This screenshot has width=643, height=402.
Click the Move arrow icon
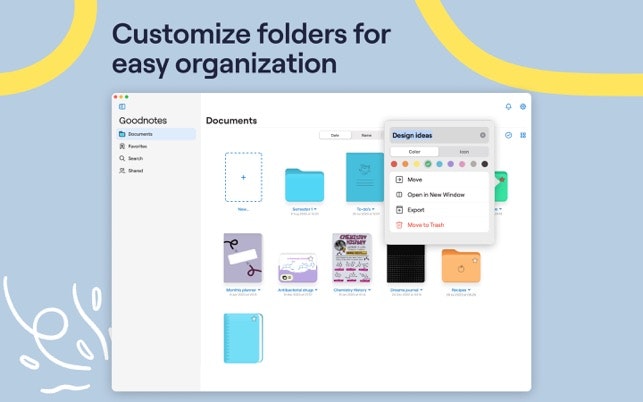click(399, 180)
